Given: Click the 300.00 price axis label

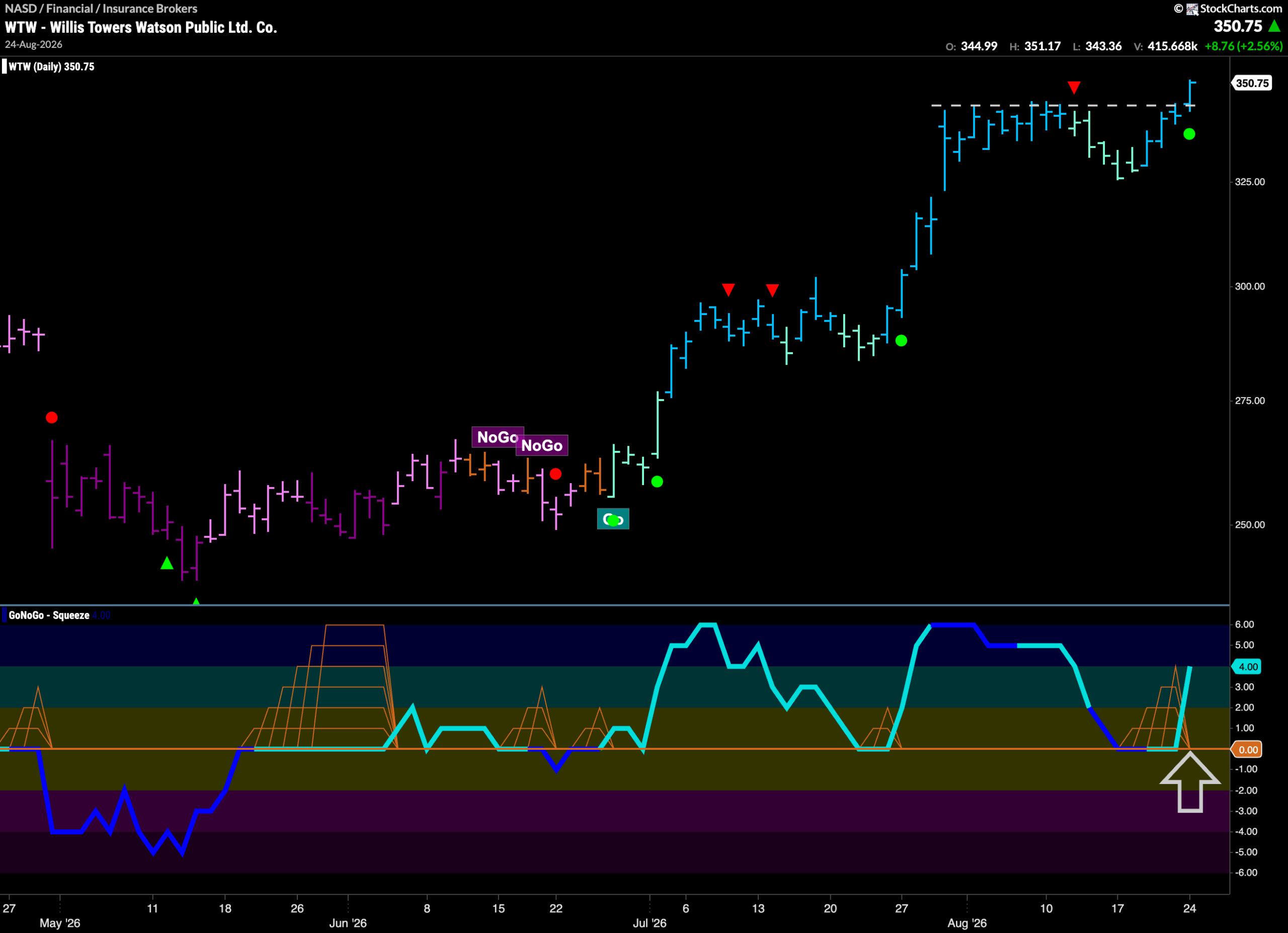Looking at the screenshot, I should (1250, 286).
